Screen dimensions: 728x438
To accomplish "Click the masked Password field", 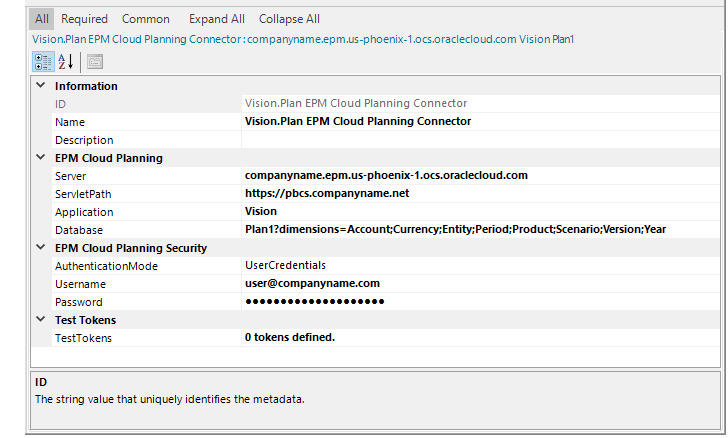I will (x=481, y=302).
